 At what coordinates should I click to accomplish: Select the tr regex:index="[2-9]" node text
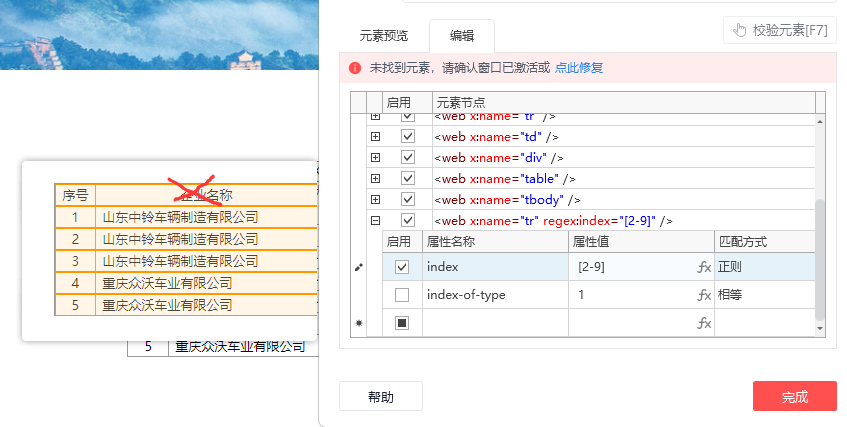point(554,221)
